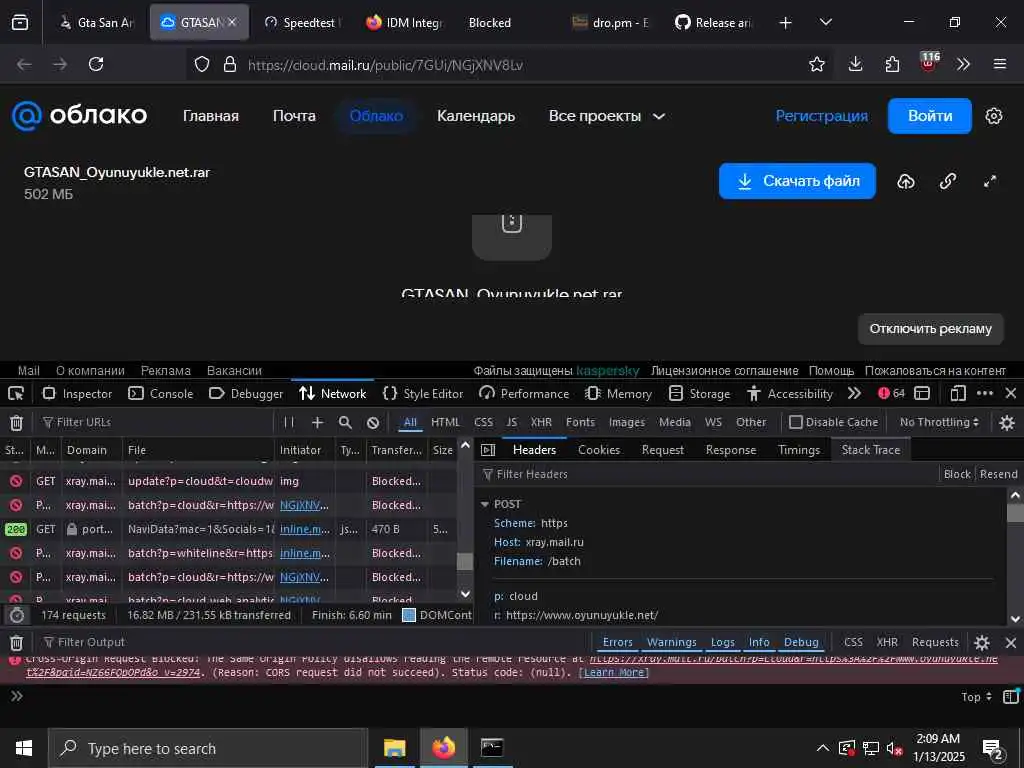
Task: Open the list all tabs arrow
Action: pyautogui.click(x=825, y=22)
